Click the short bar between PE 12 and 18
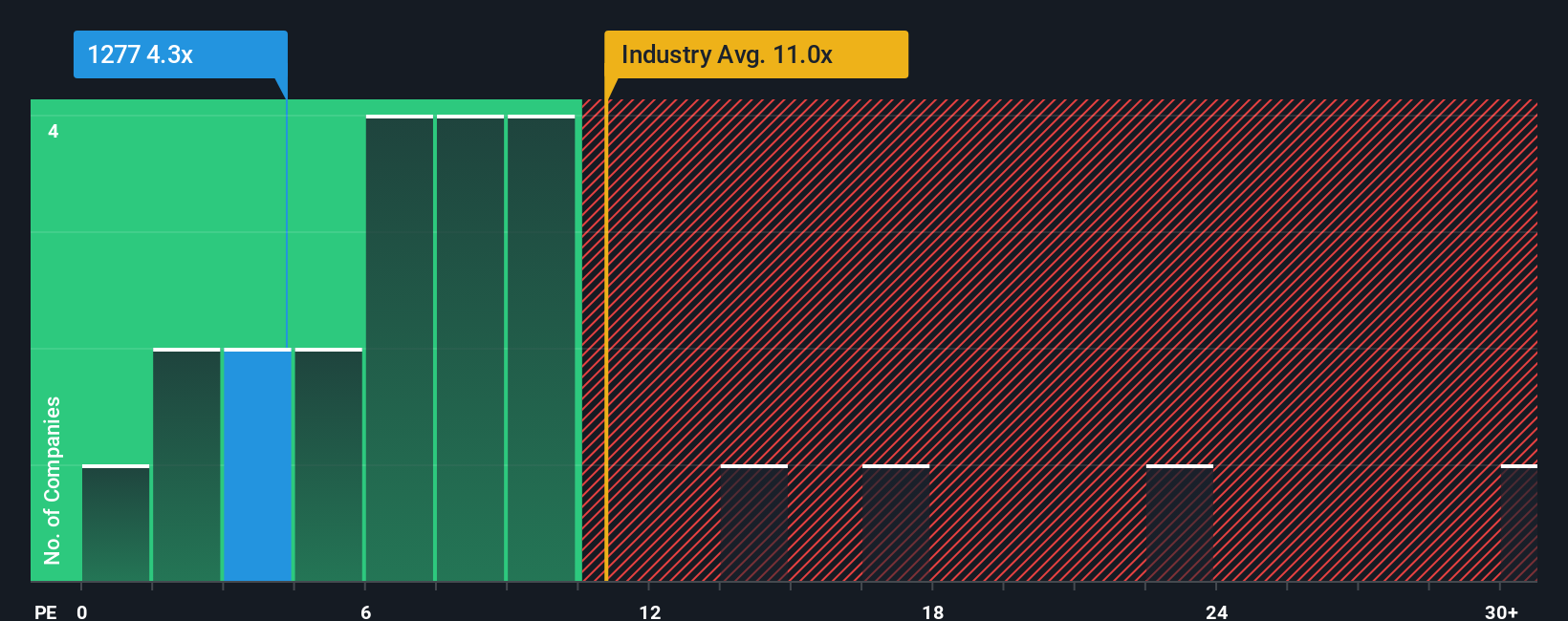Viewport: 1568px width, 621px height. point(754,523)
